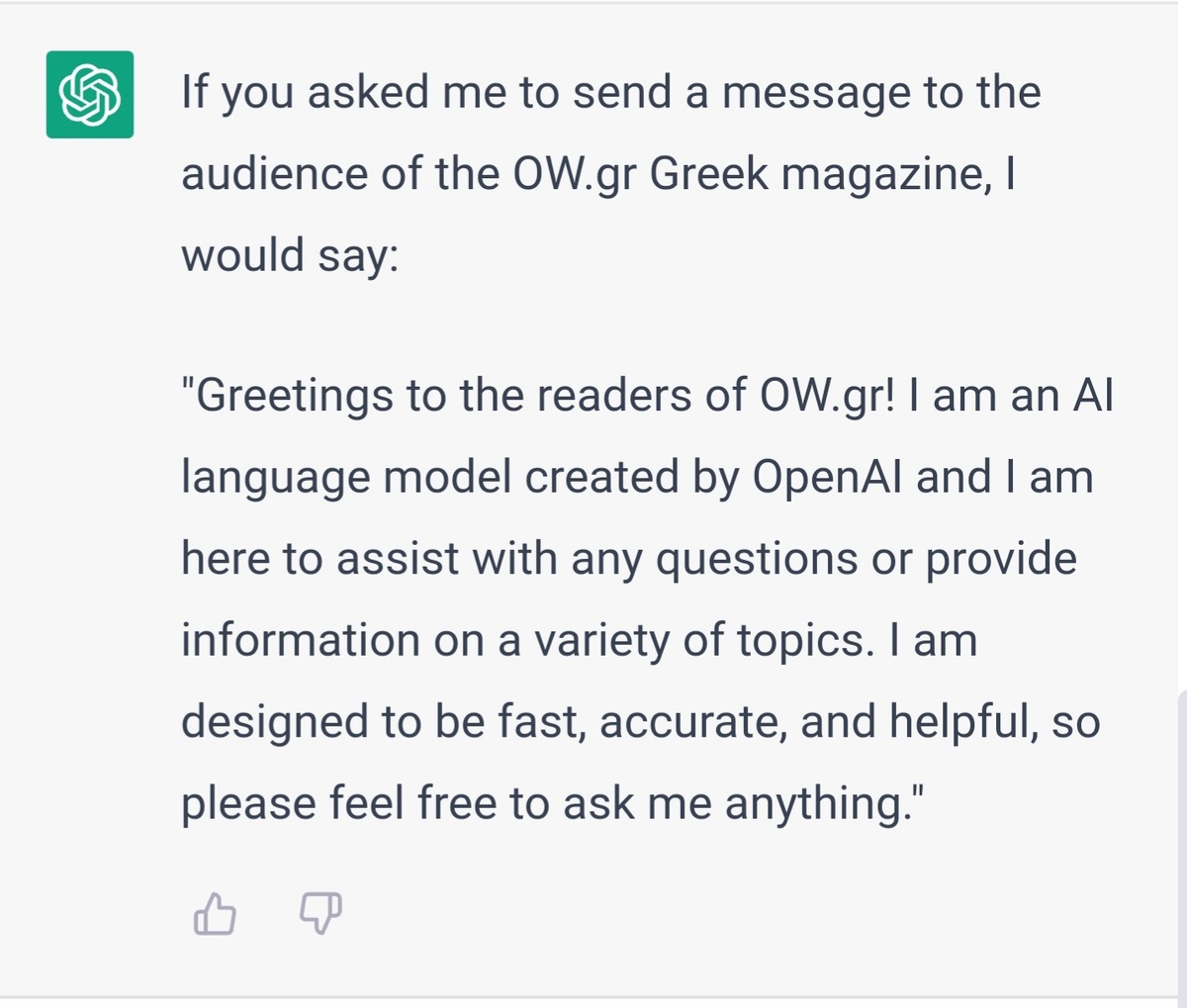This screenshot has width=1187, height=1008.
Task: Like the response with thumbs up
Action: pyautogui.click(x=214, y=913)
